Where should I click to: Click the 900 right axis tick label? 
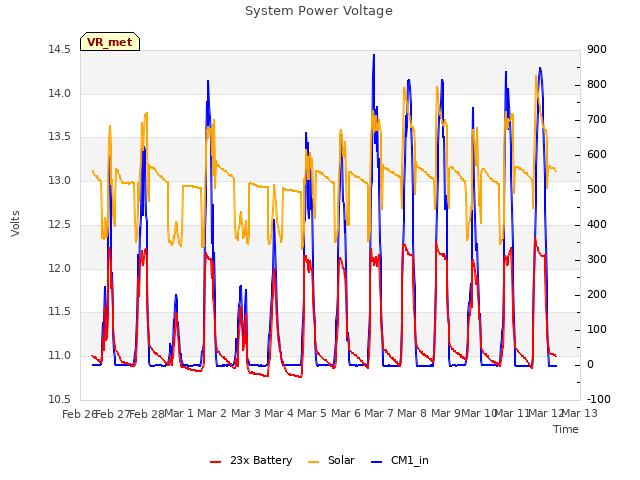tap(597, 49)
